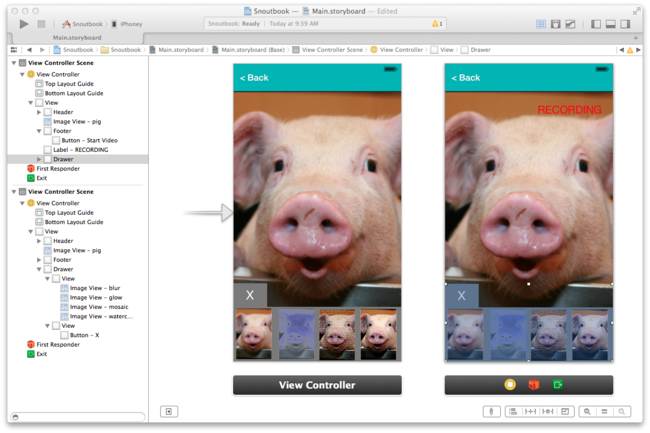Click the zoom in canvas button
This screenshot has width=650, height=433.
[622, 411]
